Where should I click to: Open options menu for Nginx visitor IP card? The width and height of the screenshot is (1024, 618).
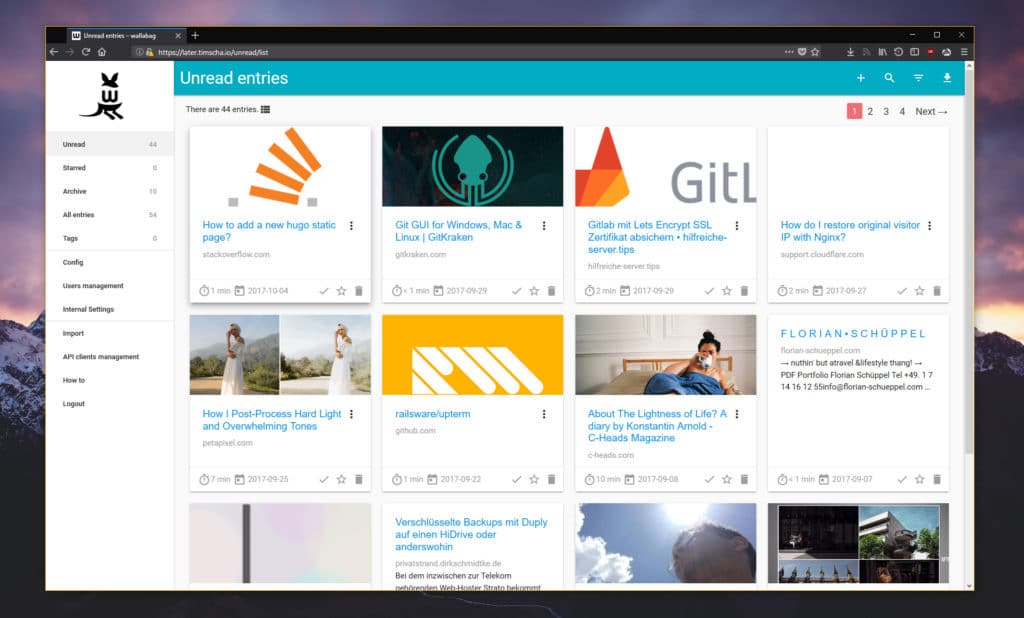coord(929,225)
